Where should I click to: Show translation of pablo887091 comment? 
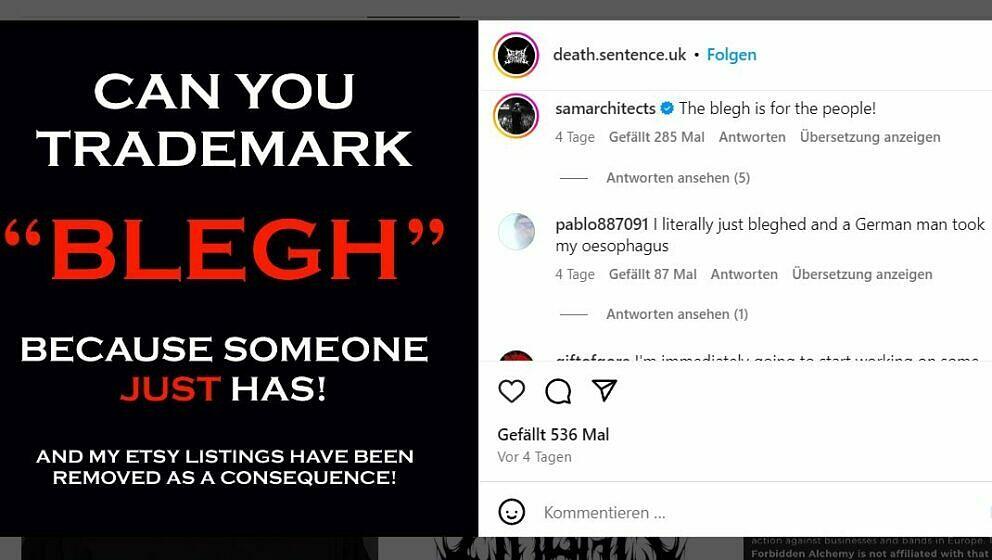pos(861,274)
